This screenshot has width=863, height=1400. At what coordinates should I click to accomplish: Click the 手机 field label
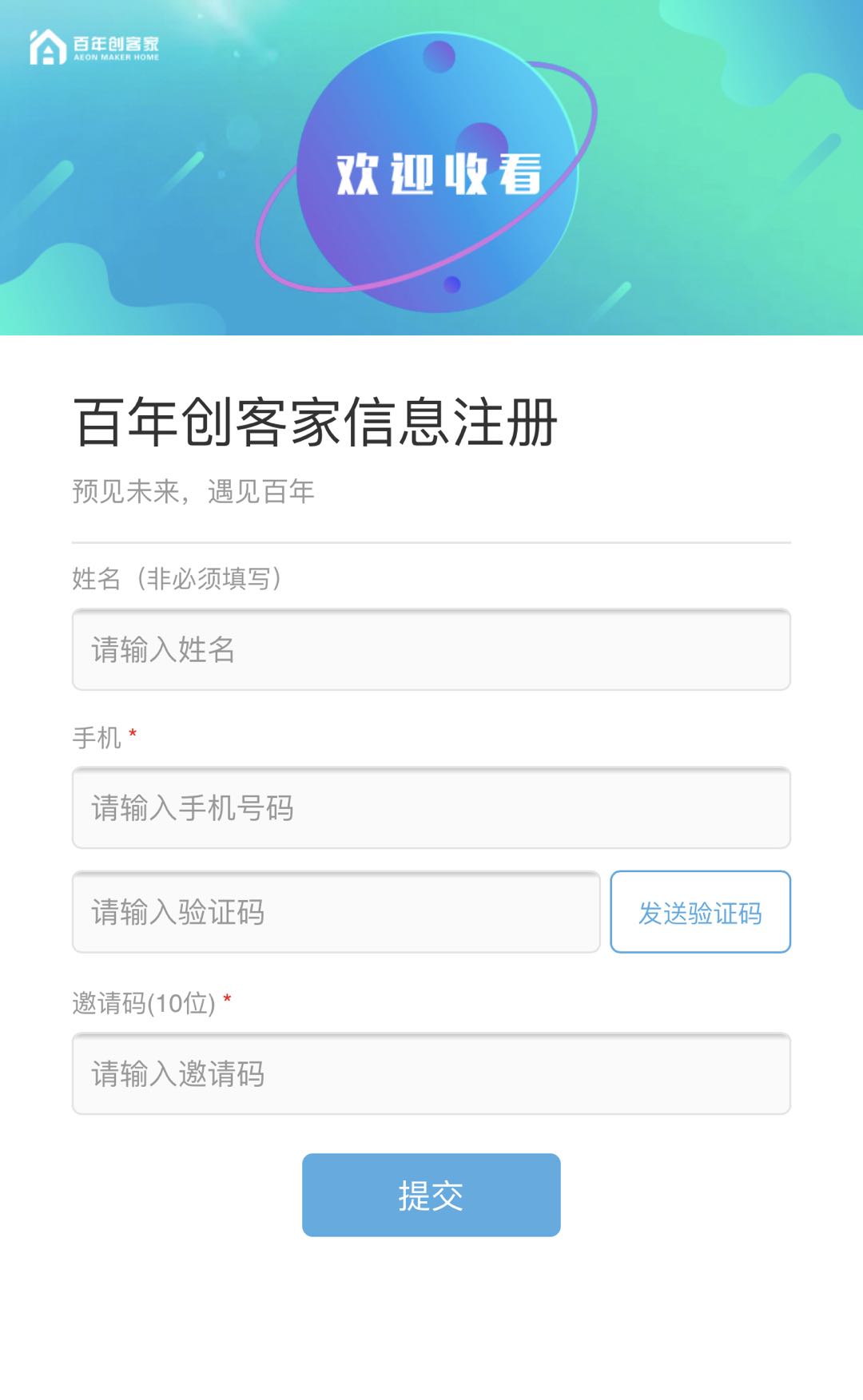click(x=97, y=737)
